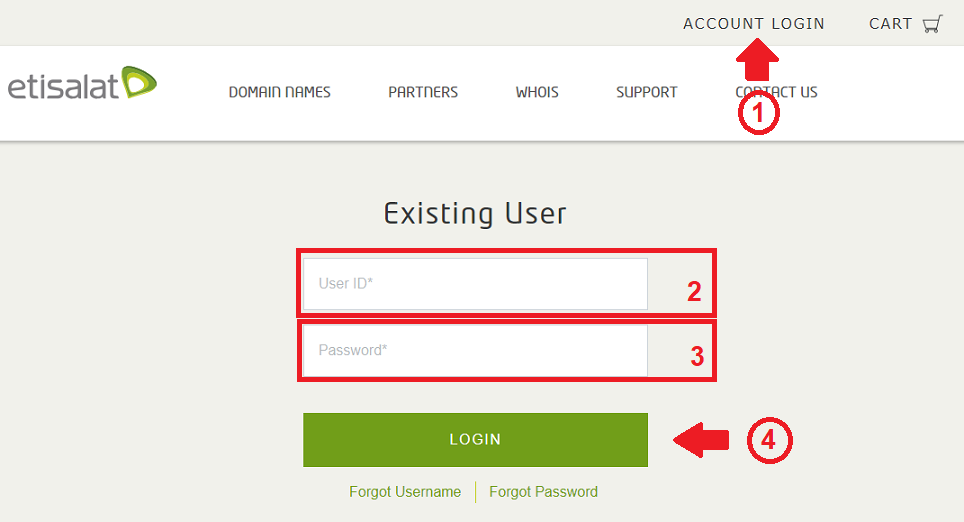The image size is (964, 522).
Task: Open the Support menu item
Action: point(646,92)
